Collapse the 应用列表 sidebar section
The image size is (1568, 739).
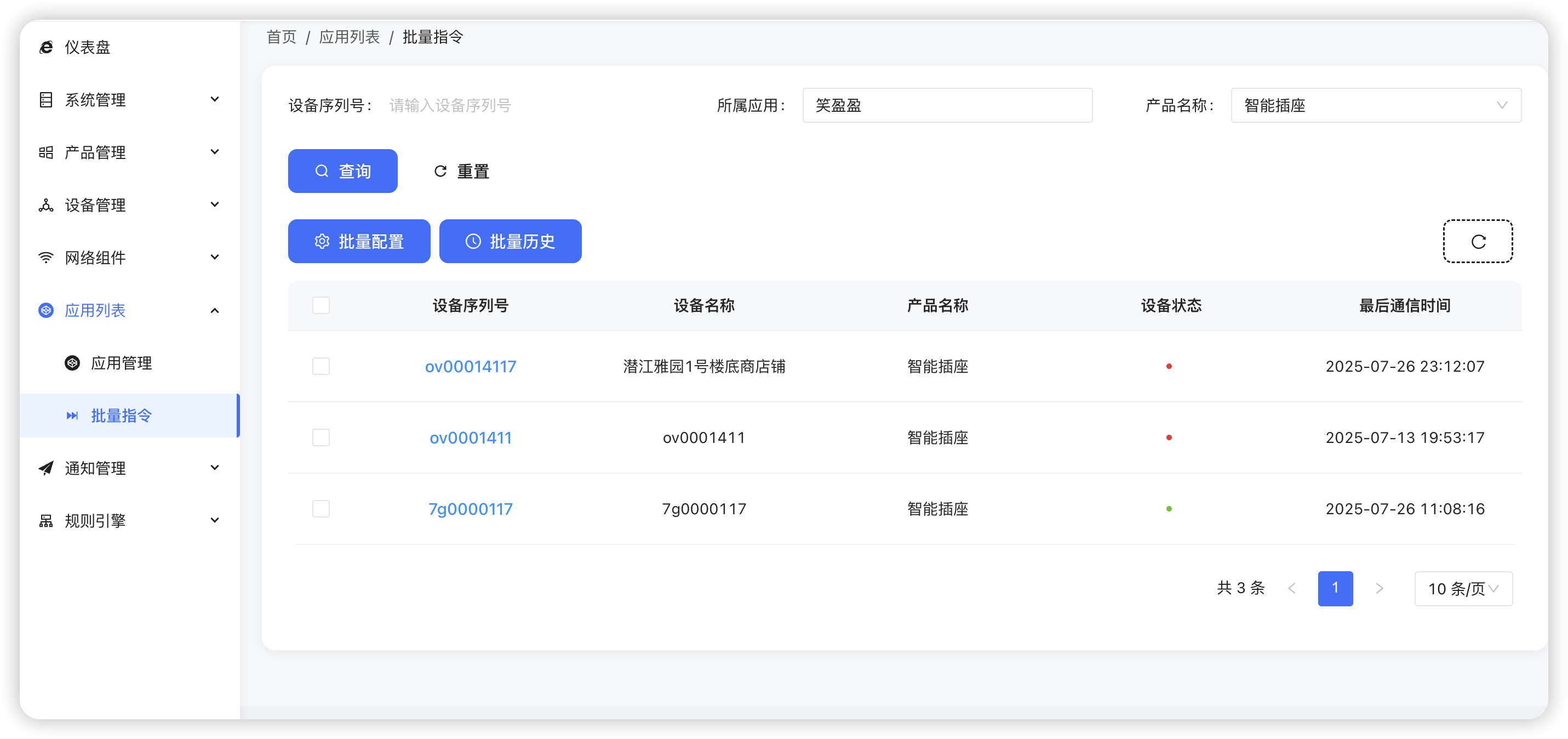(x=214, y=310)
